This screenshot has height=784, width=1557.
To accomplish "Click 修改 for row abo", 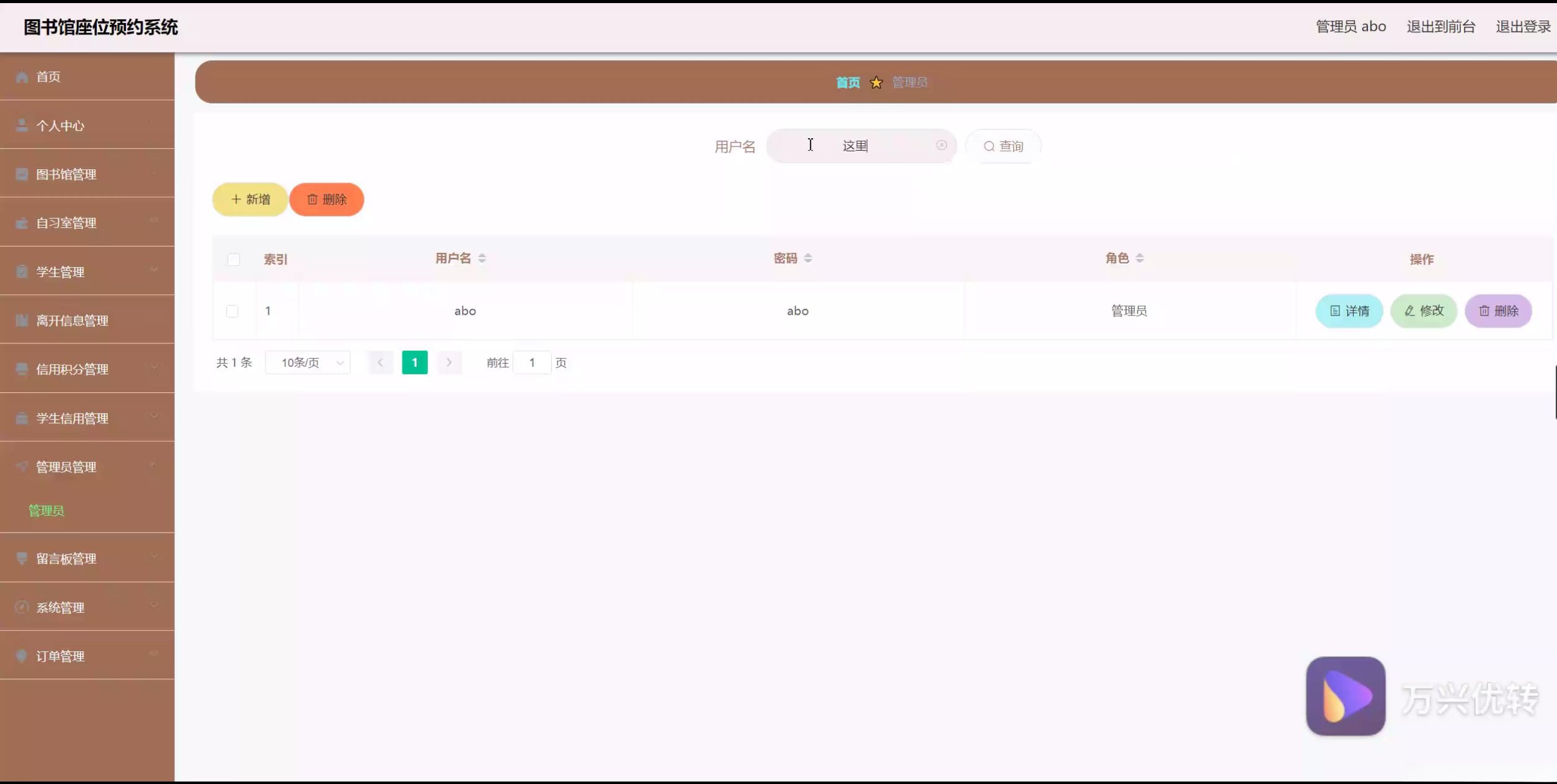I will [1424, 311].
